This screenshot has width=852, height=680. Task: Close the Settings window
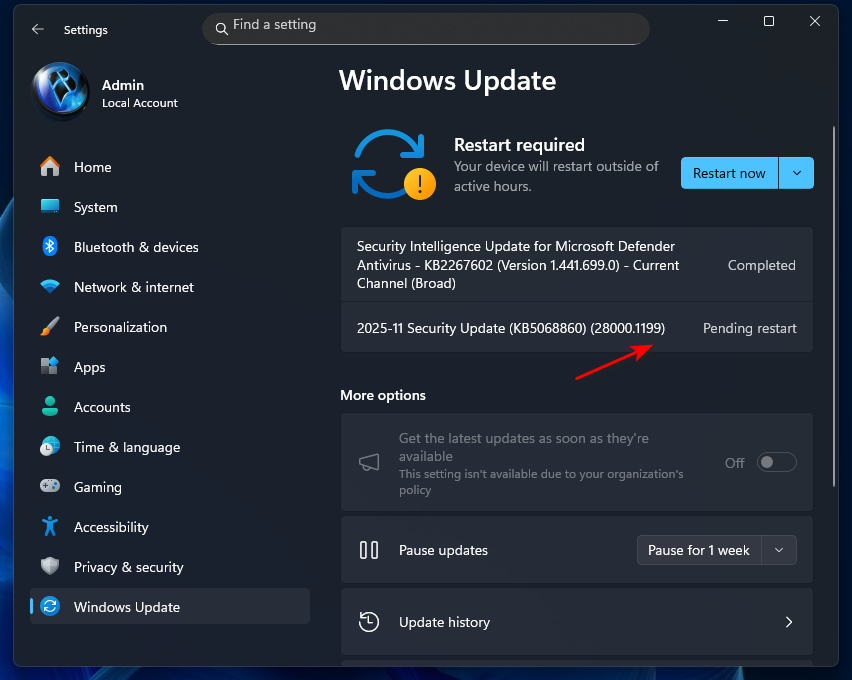click(815, 21)
